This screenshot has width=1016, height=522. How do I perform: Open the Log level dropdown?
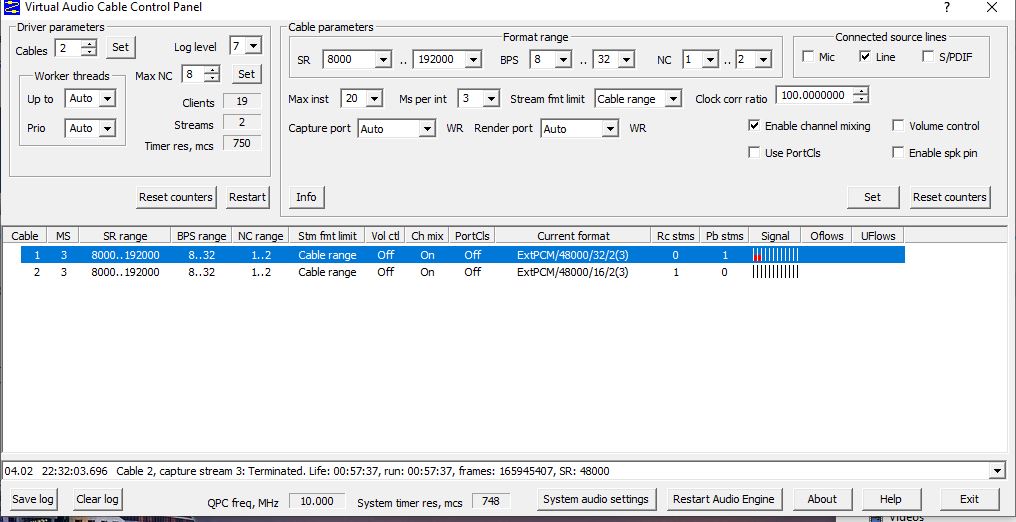252,46
